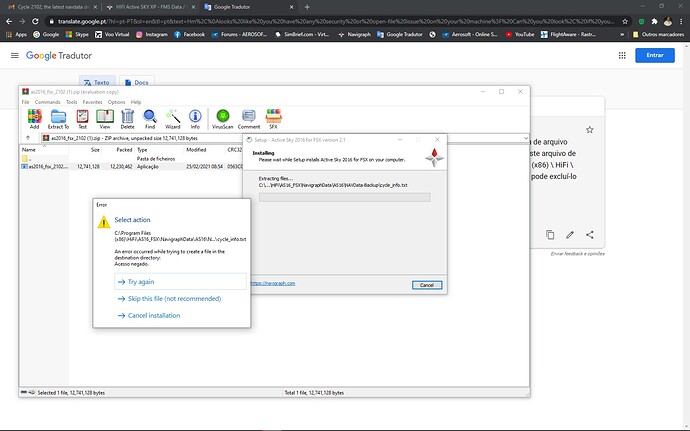Open the Google apps grid icon

point(622,55)
